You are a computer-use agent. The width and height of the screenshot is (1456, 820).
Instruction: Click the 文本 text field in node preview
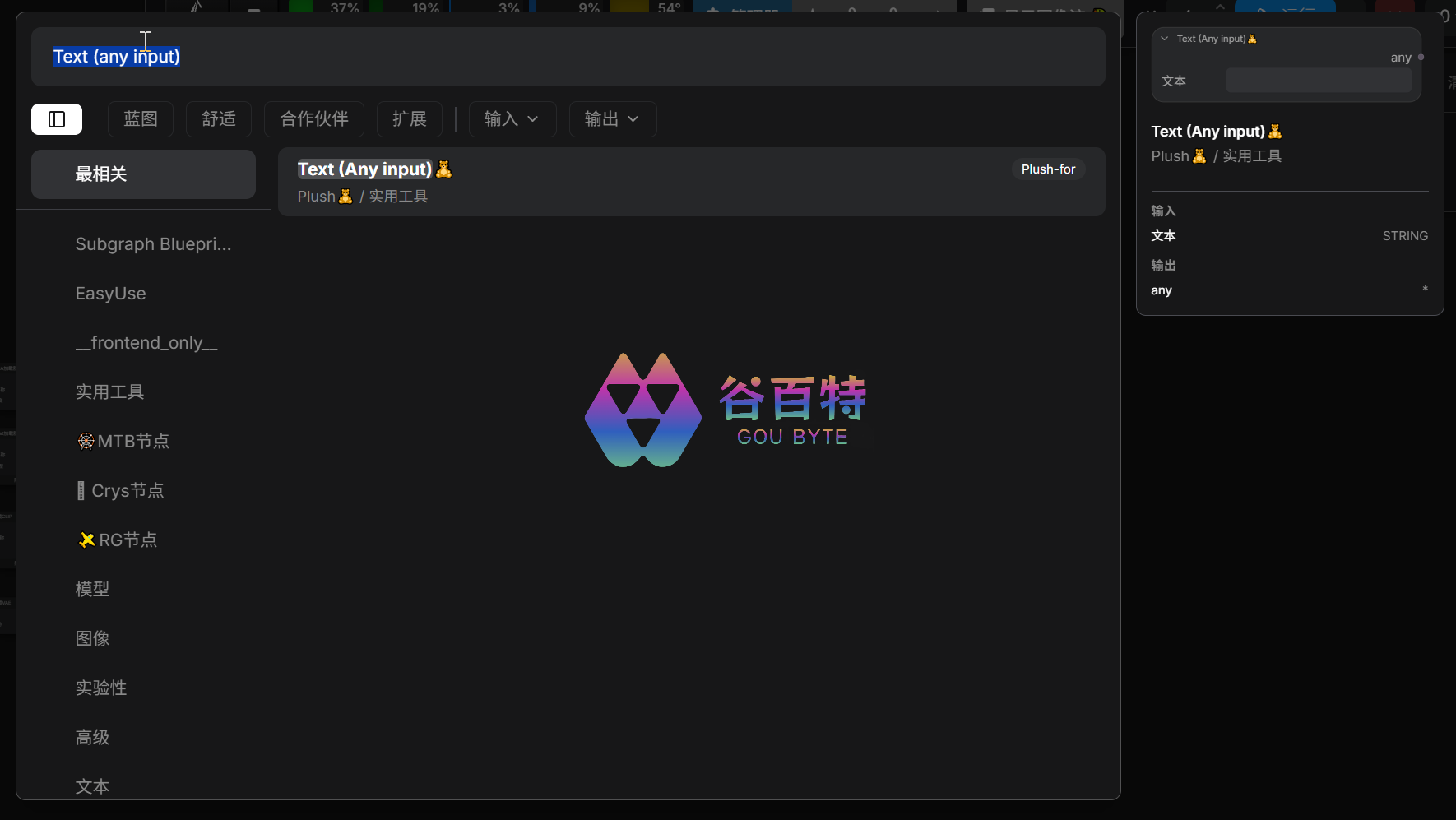pyautogui.click(x=1319, y=81)
